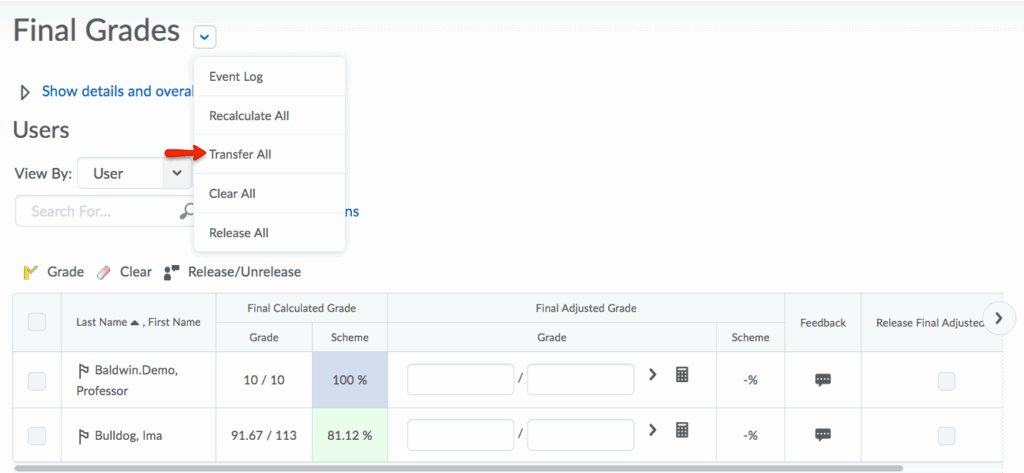
Task: Click transfer arrow icon in Bulldog row
Action: coord(653,430)
